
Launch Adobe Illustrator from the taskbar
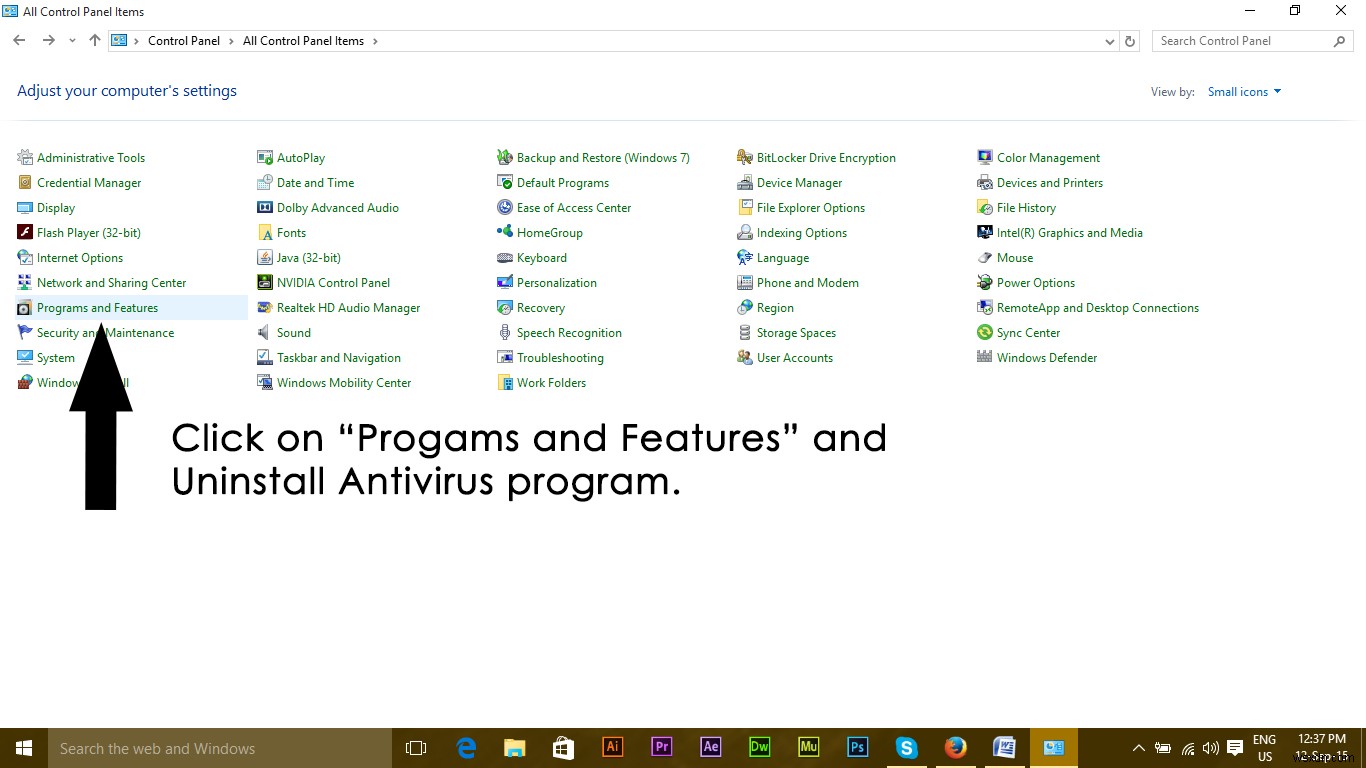pos(613,748)
